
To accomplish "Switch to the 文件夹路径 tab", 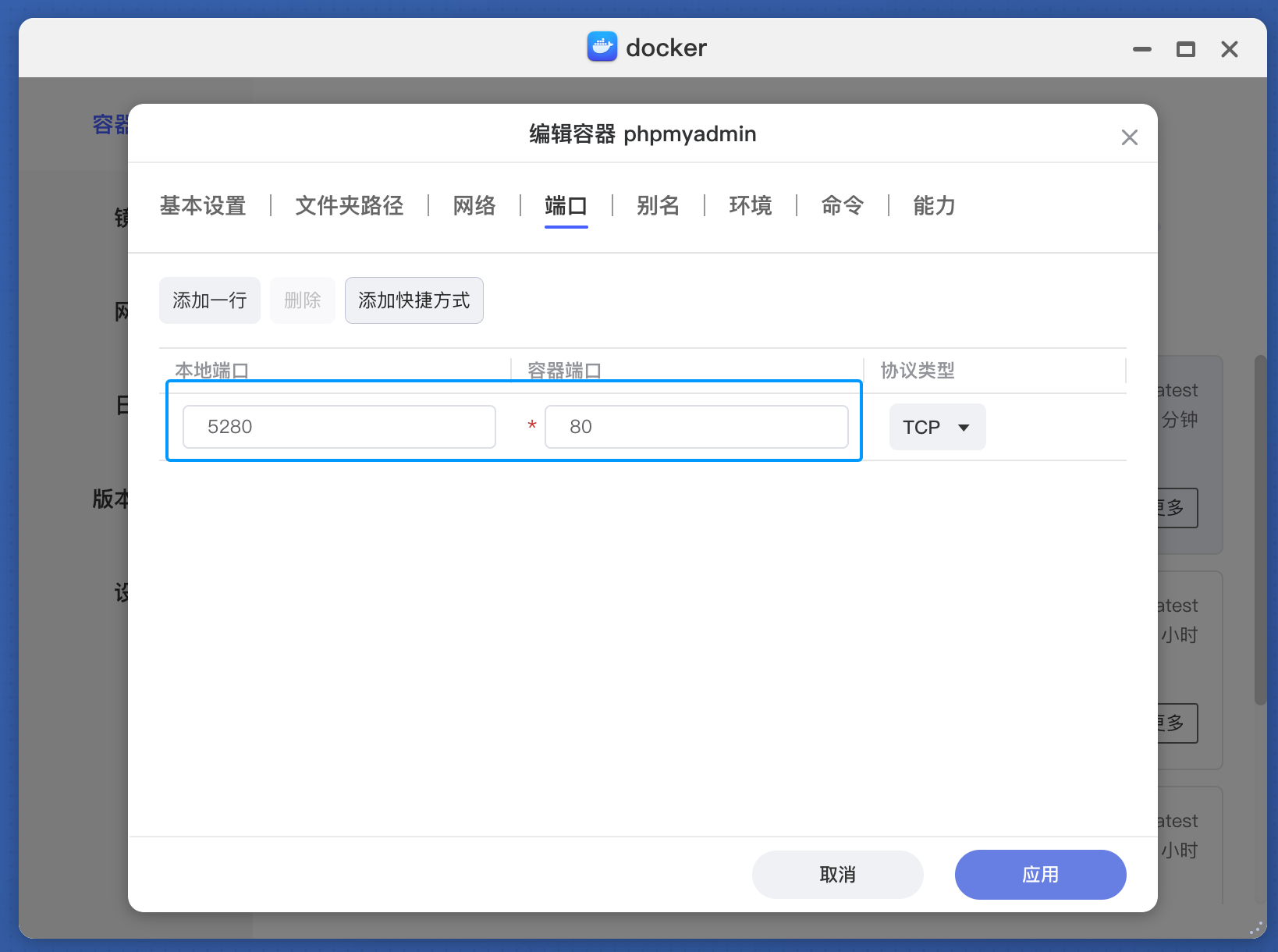I will coord(350,206).
